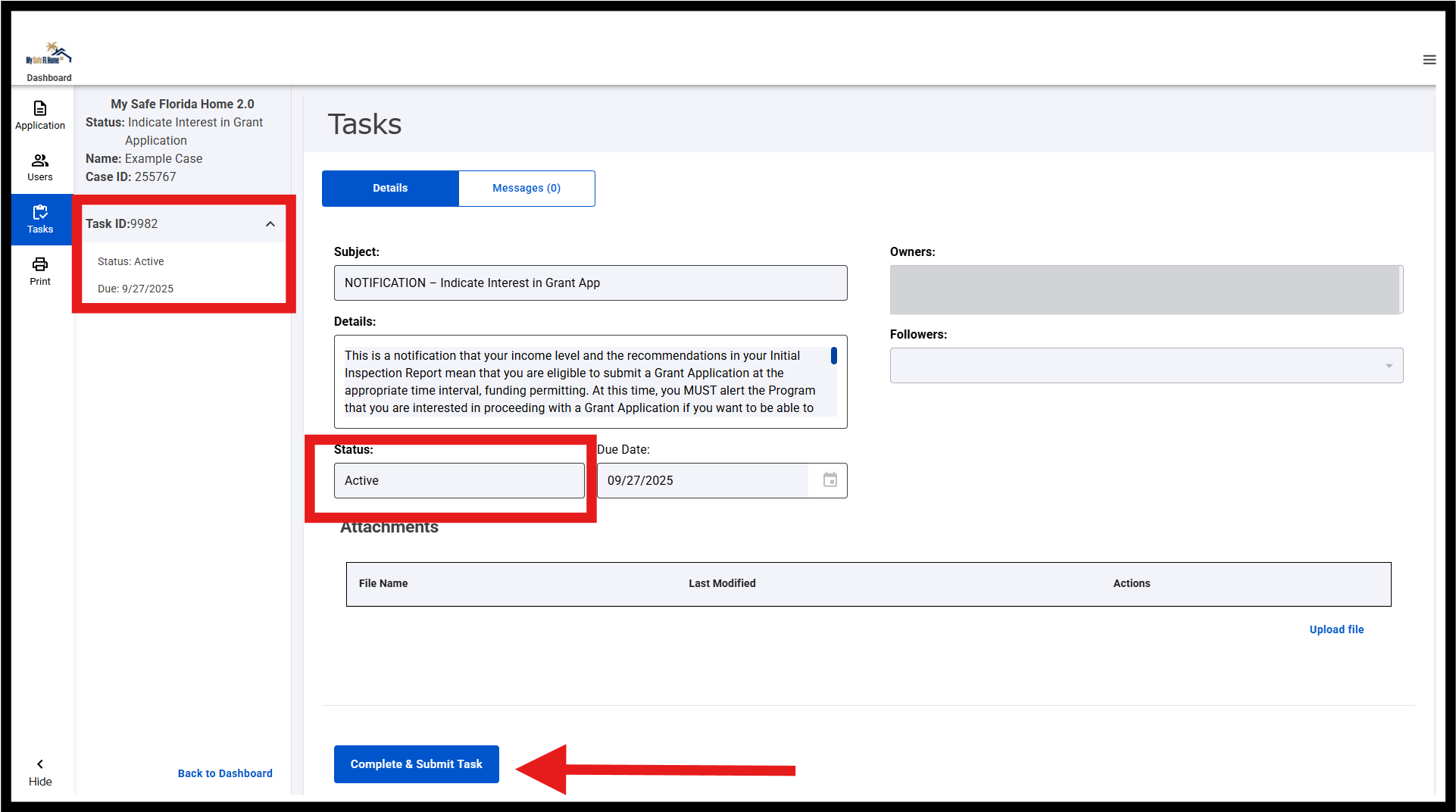Click the My Safe Florida Home 2.0 title
Viewport: 1456px width, 812px height.
pos(183,105)
